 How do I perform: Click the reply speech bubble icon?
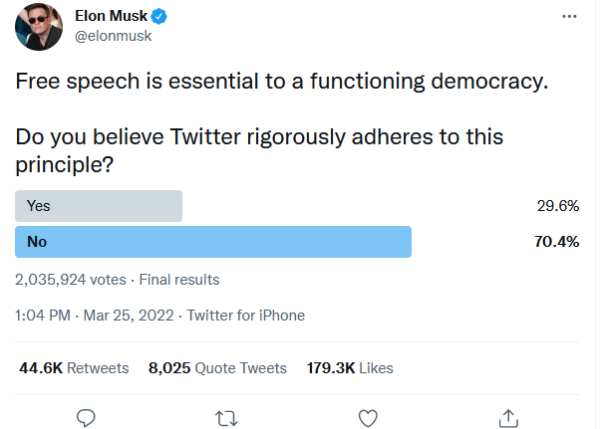(x=86, y=416)
